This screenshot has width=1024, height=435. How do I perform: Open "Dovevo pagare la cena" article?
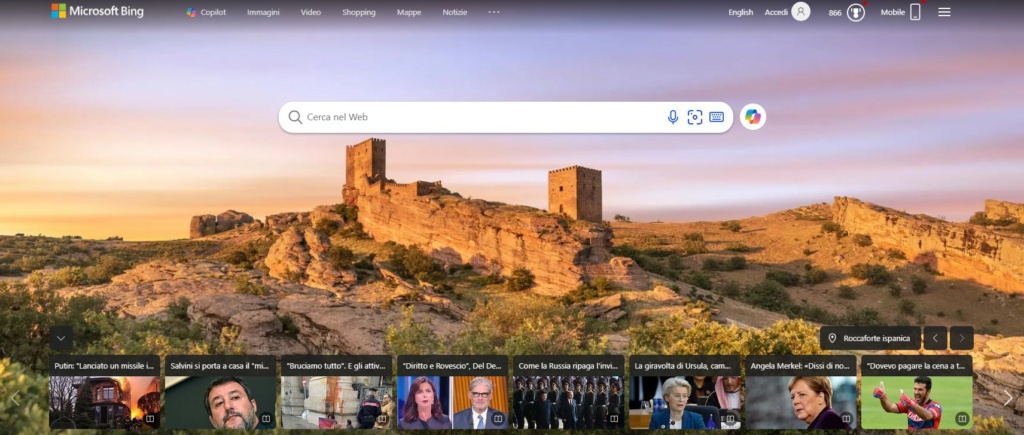[916, 393]
